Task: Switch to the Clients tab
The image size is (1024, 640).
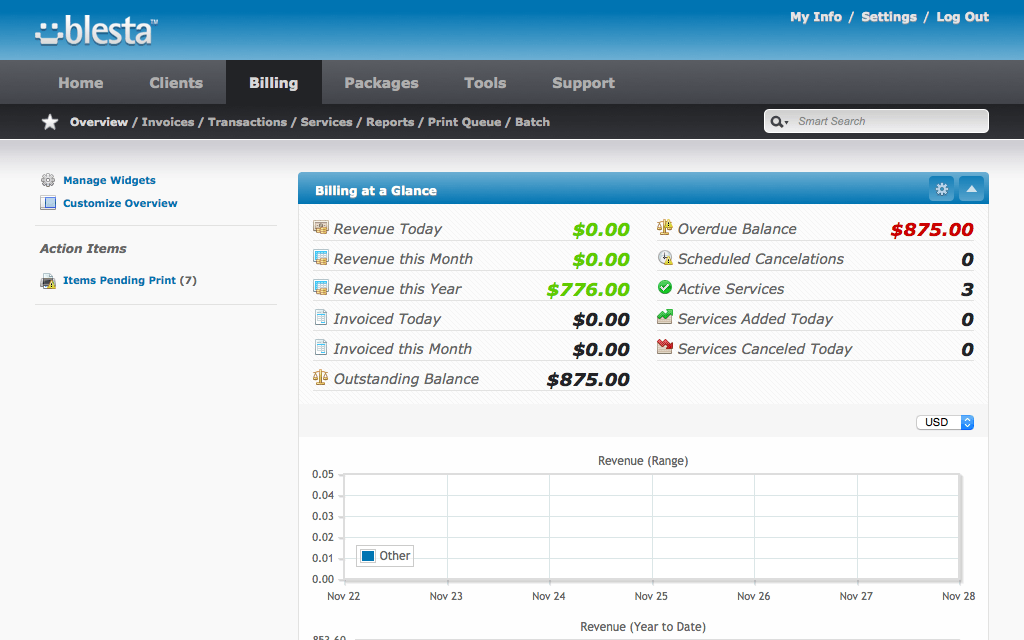Action: point(176,83)
